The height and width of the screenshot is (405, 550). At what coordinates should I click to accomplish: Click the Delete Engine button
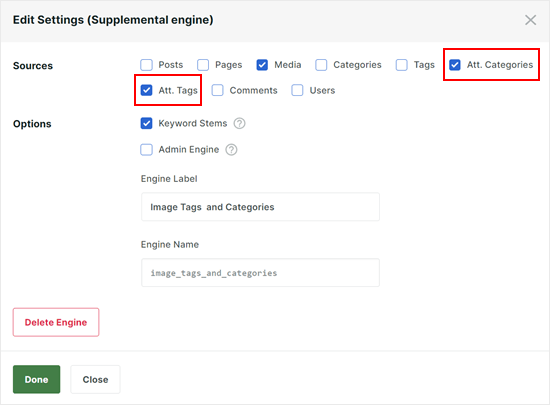pos(56,322)
